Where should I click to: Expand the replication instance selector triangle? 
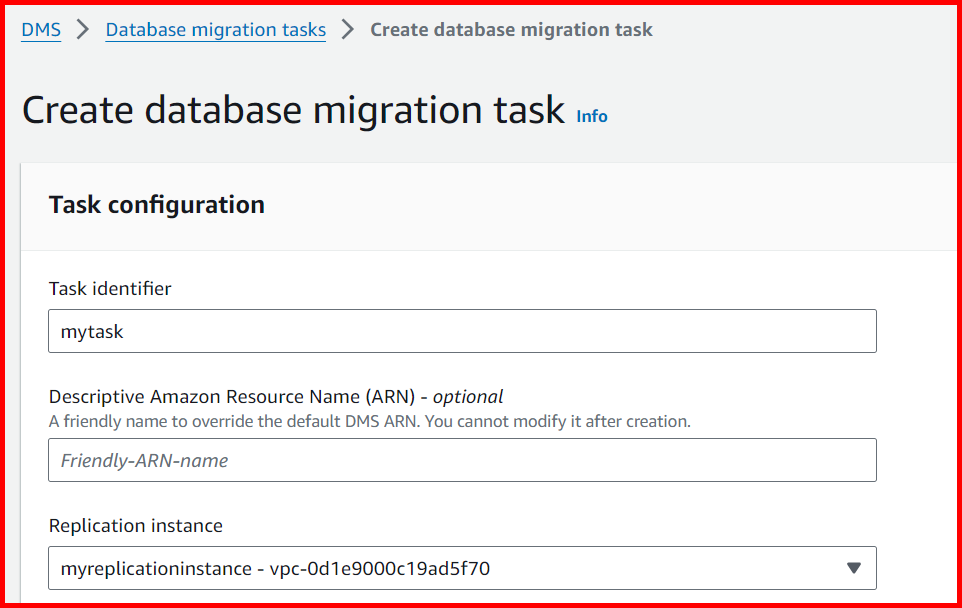click(854, 567)
